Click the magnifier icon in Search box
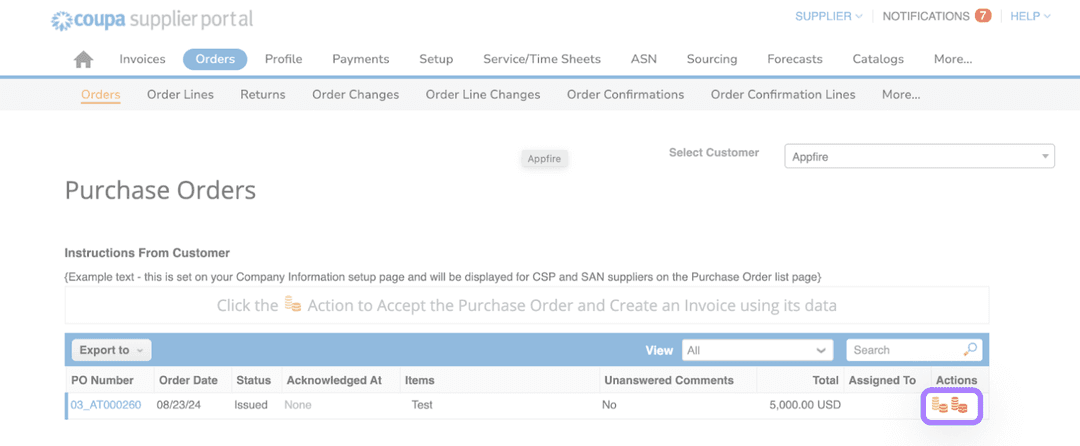The image size is (1080, 446). pyautogui.click(x=970, y=350)
